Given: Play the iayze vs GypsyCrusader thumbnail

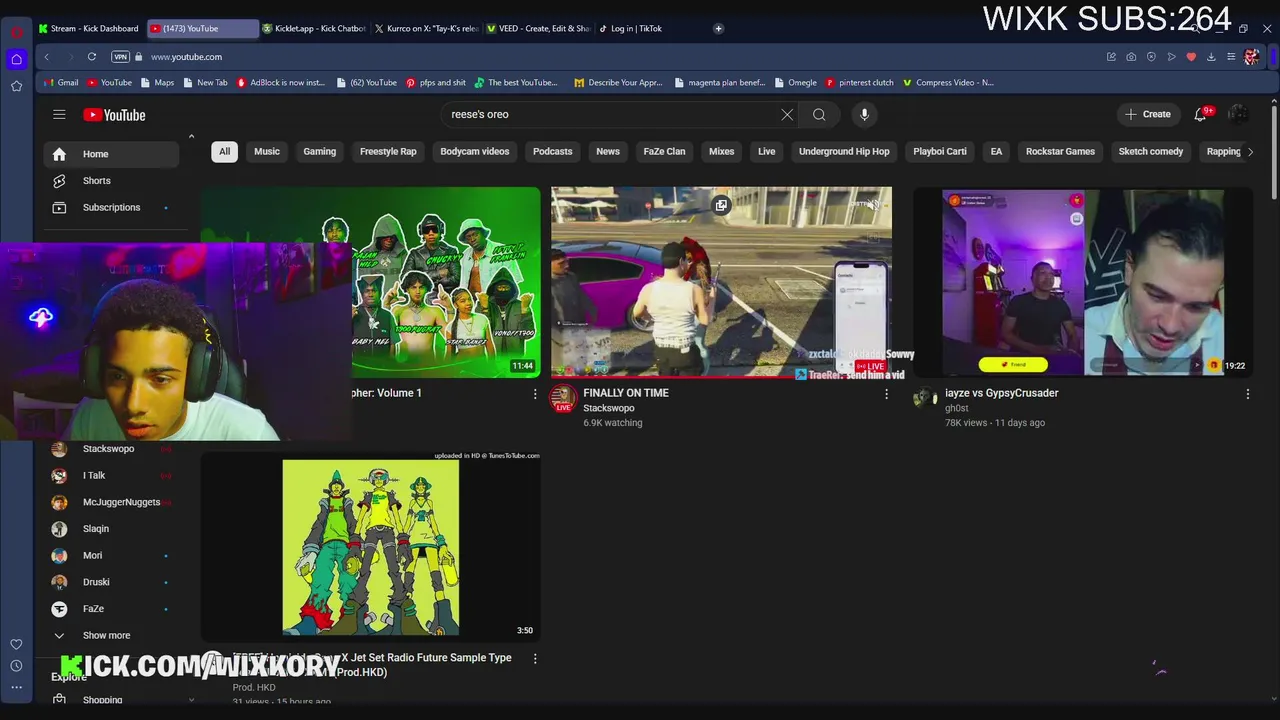Looking at the screenshot, I should [x=1083, y=282].
